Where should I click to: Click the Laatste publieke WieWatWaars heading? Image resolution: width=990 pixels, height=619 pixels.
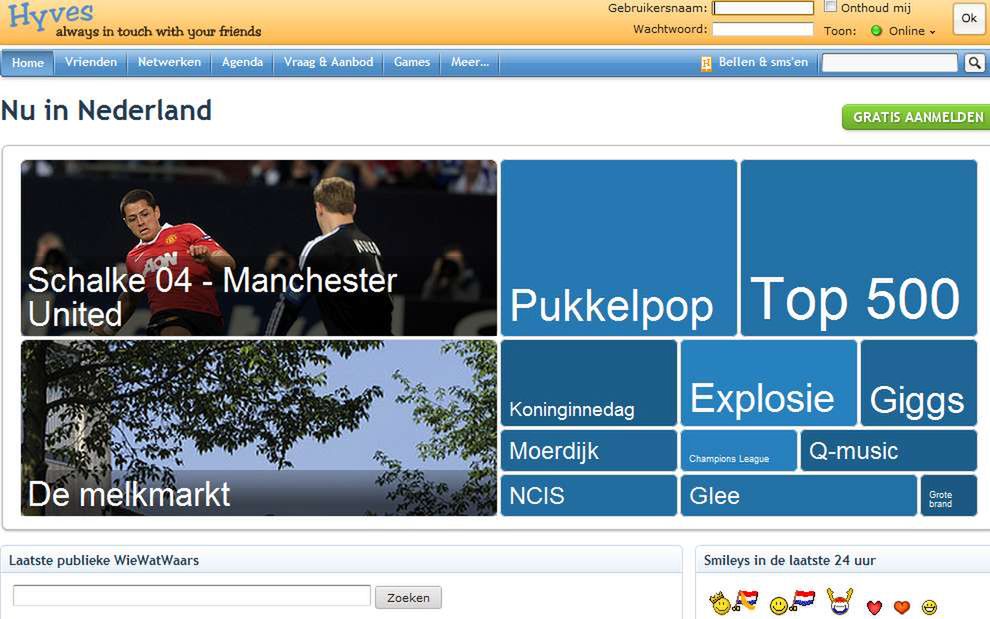tap(104, 560)
